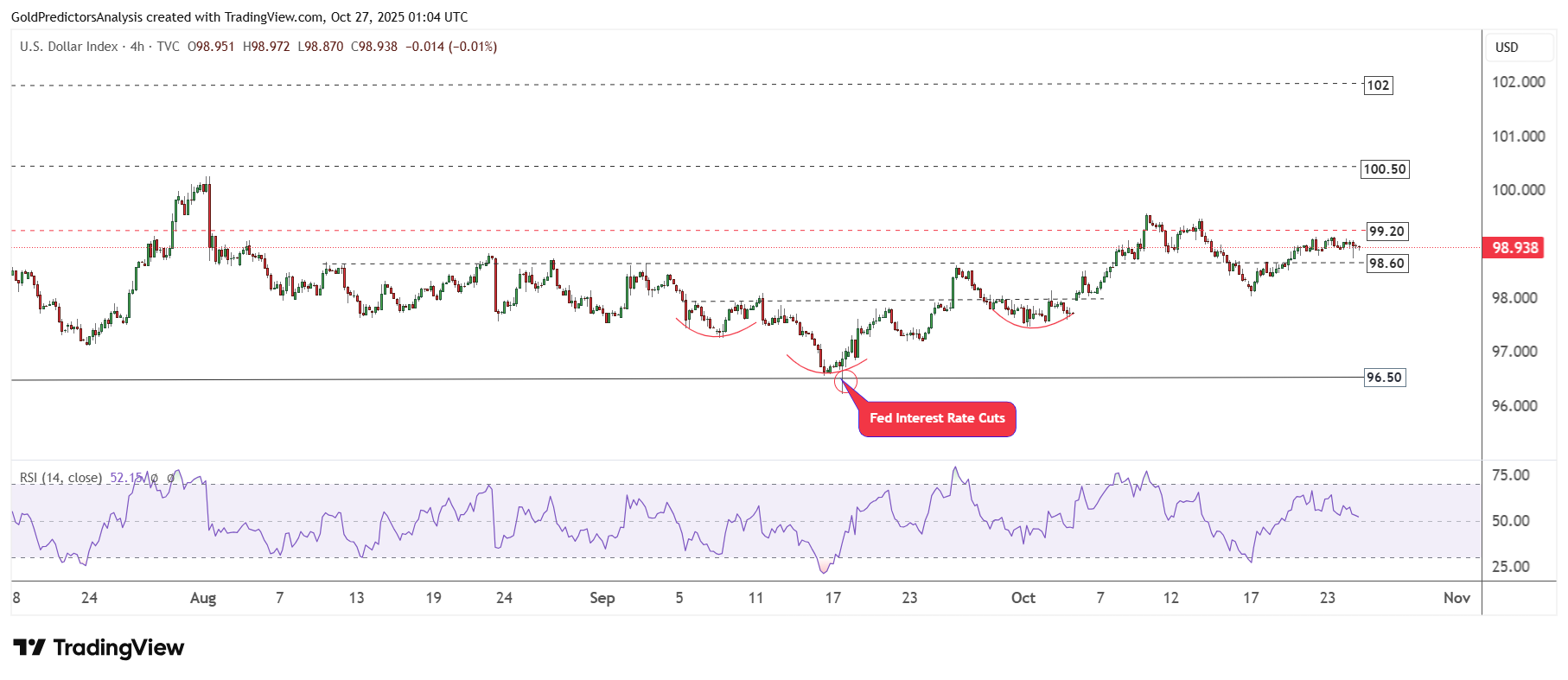Click the 102 resistance level label
Screen dimensions: 1568x680
(x=1378, y=86)
